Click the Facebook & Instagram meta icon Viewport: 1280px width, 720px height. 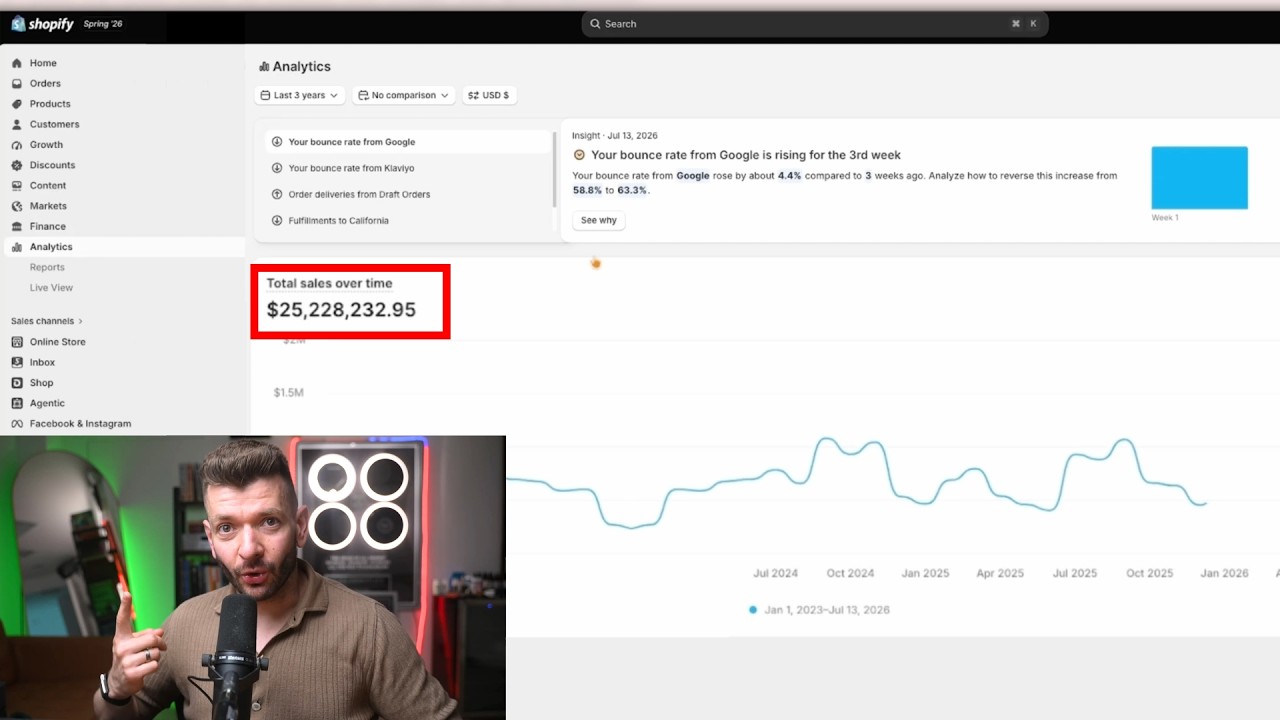[17, 424]
